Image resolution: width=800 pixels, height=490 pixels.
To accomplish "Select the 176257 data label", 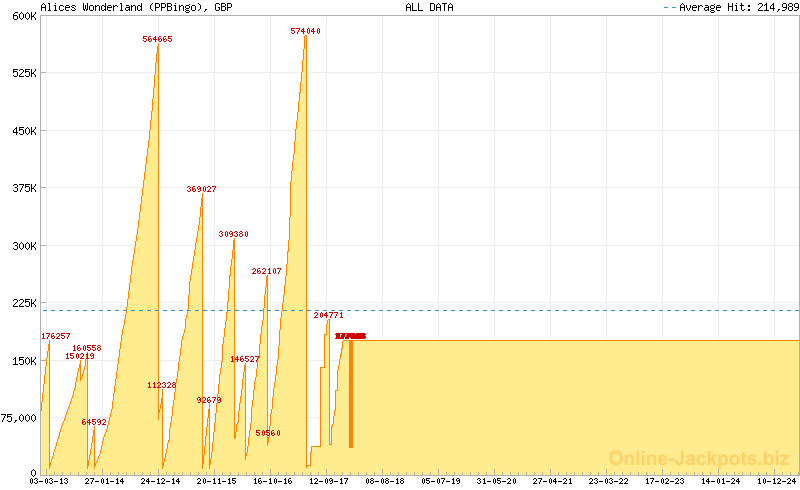I will point(55,336).
